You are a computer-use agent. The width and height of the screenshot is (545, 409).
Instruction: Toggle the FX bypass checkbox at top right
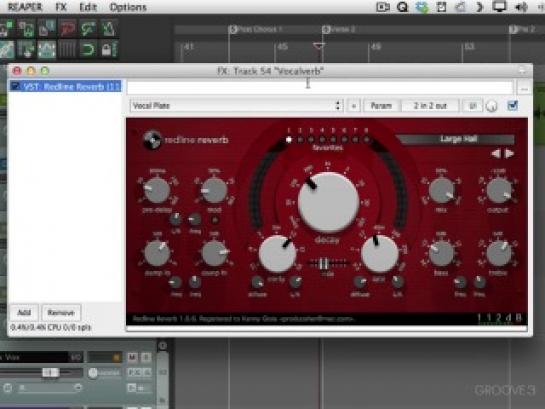pos(513,105)
